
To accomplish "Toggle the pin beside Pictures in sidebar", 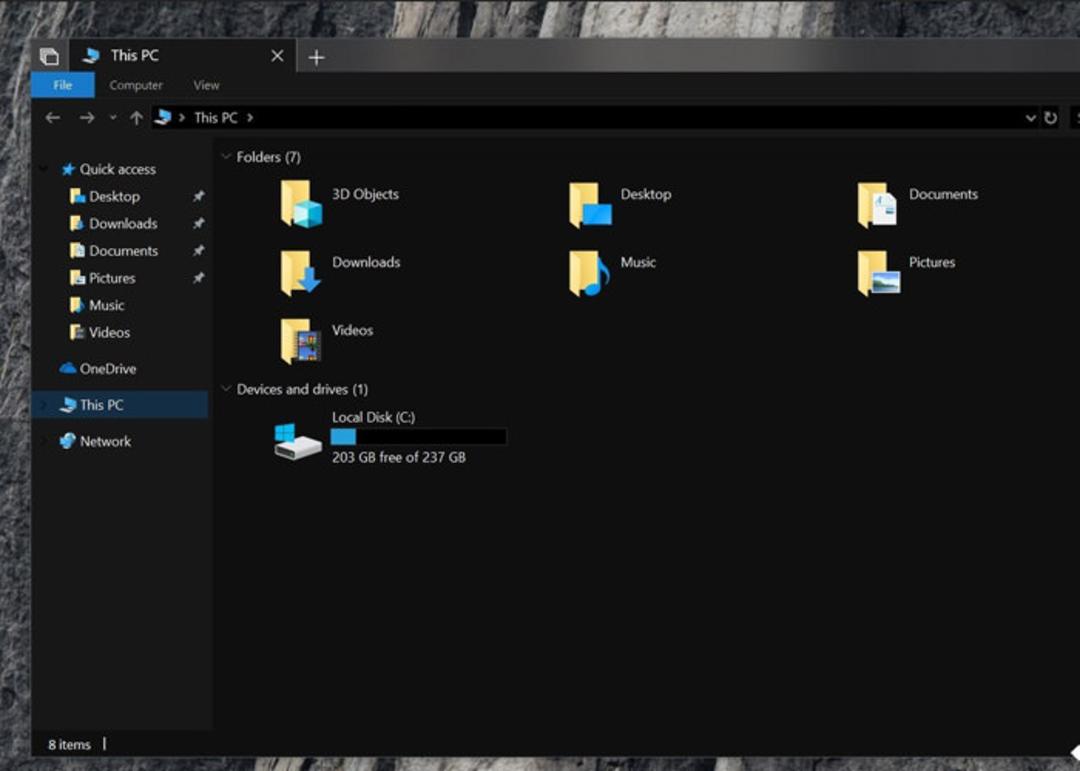I will click(x=198, y=278).
